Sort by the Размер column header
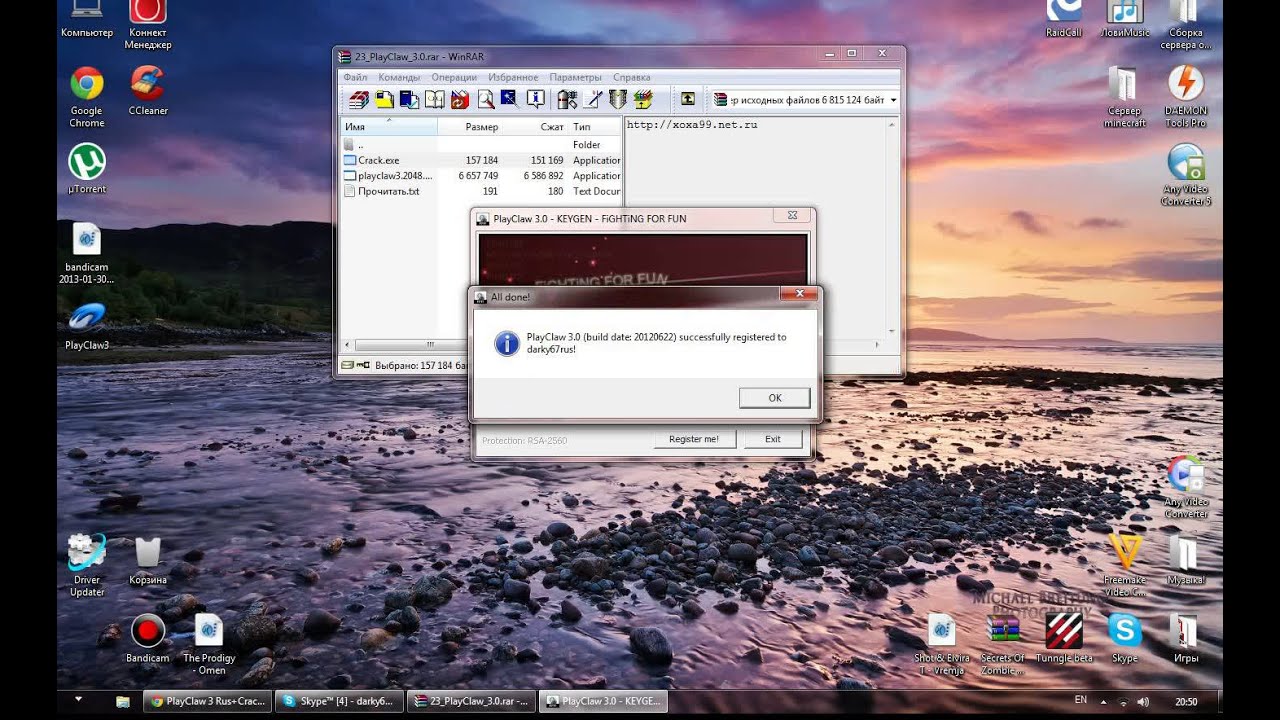This screenshot has width=1280, height=720. (x=470, y=127)
